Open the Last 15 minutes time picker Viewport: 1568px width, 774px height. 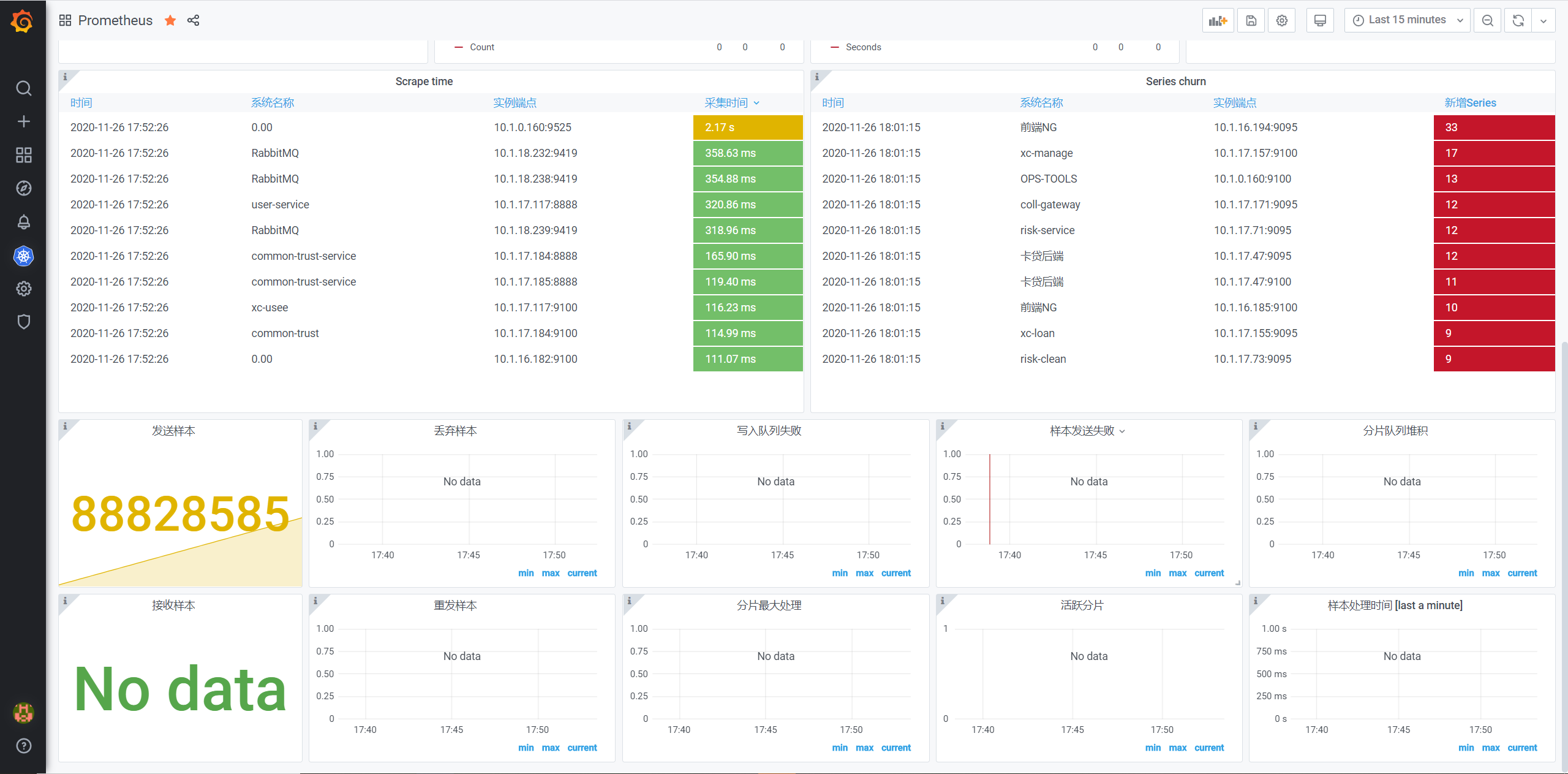1406,20
